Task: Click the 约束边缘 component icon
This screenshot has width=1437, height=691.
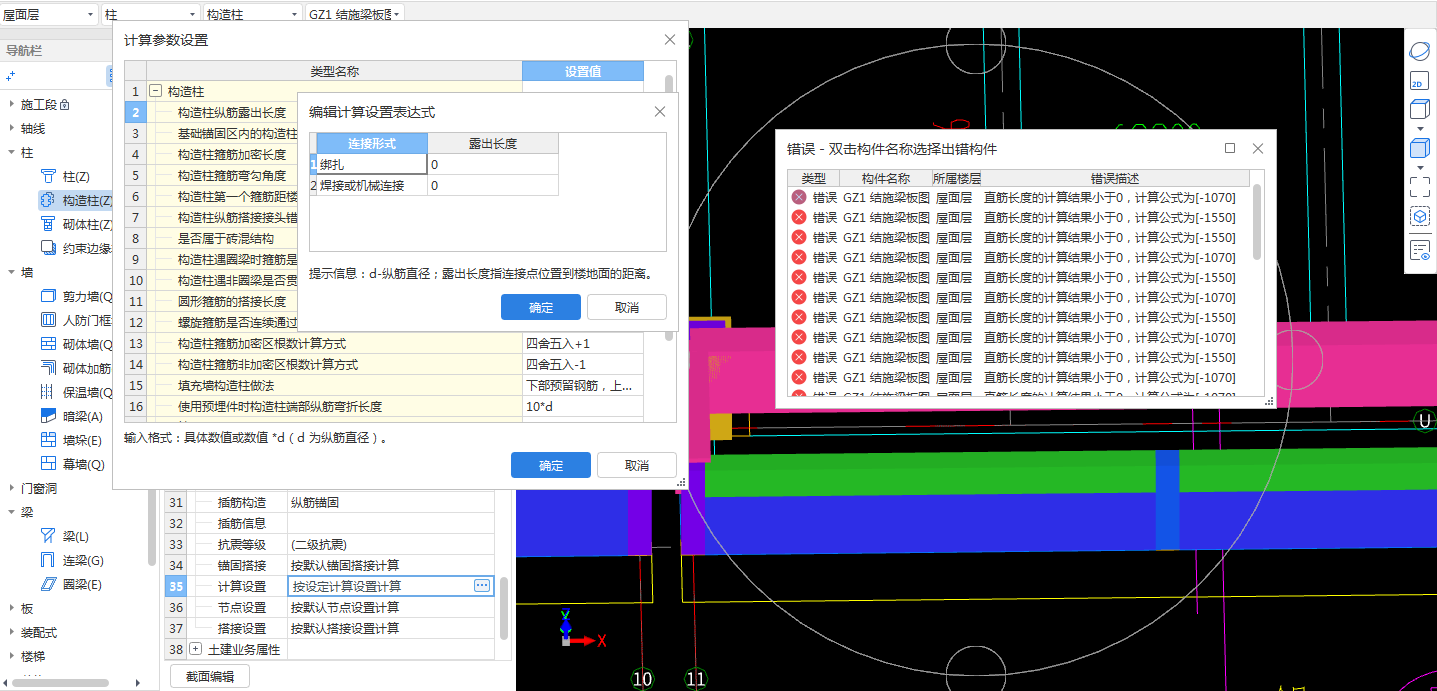Action: pyautogui.click(x=48, y=248)
